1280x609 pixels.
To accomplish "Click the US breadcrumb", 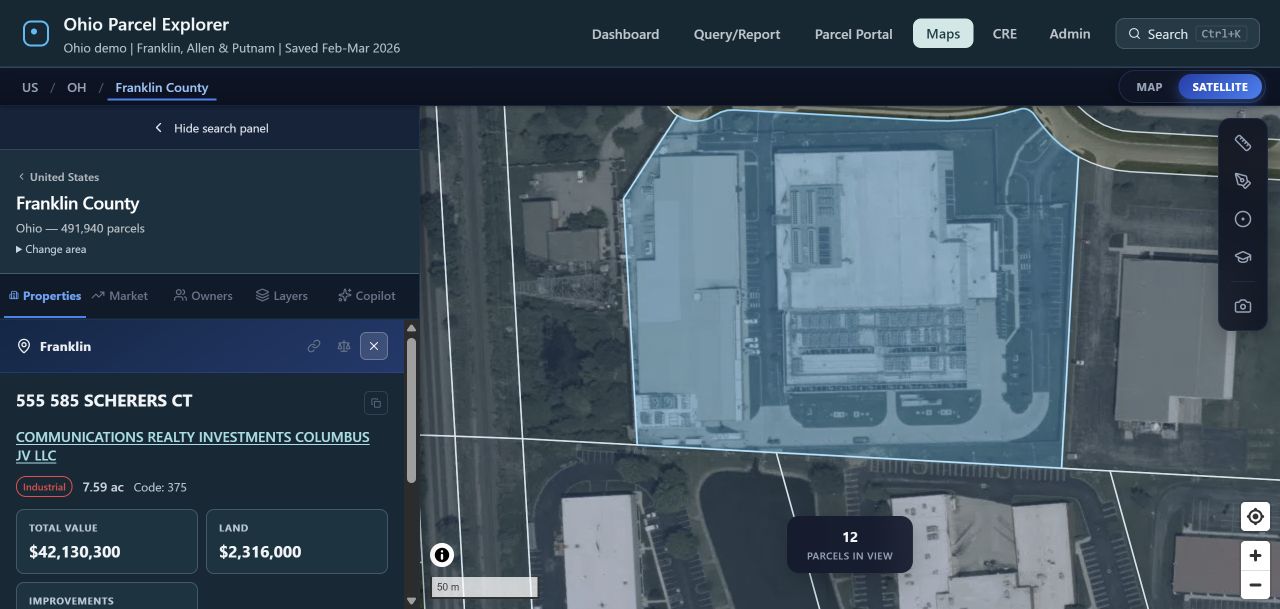I will click(30, 87).
